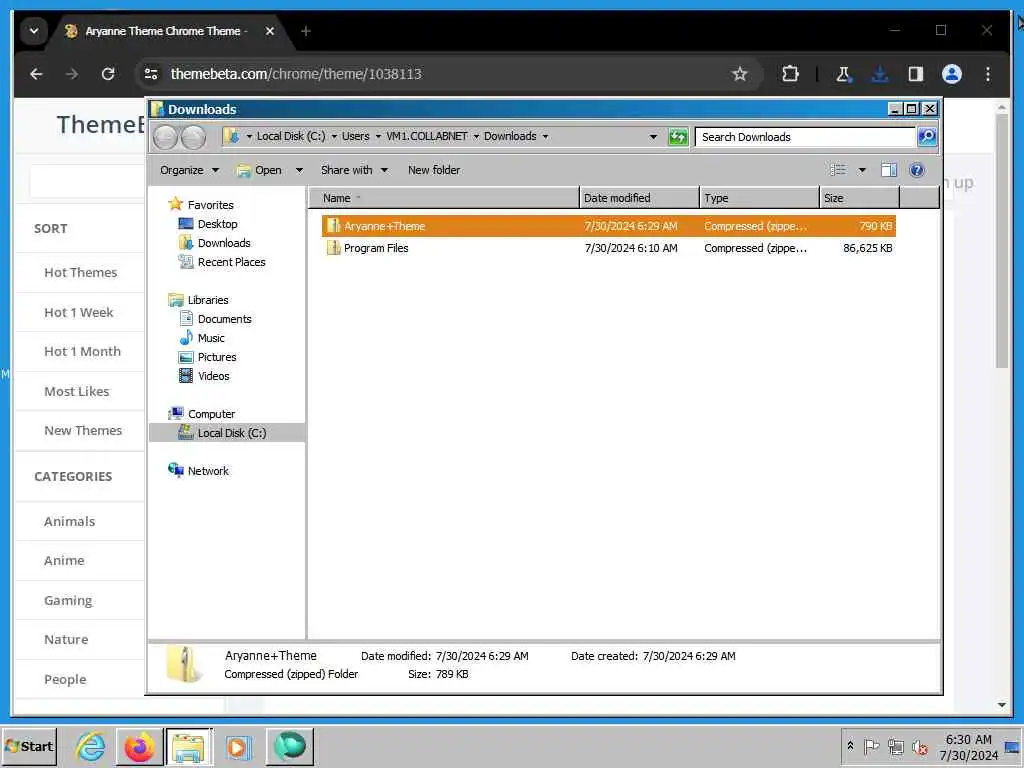Change view with the view icon

[x=838, y=170]
